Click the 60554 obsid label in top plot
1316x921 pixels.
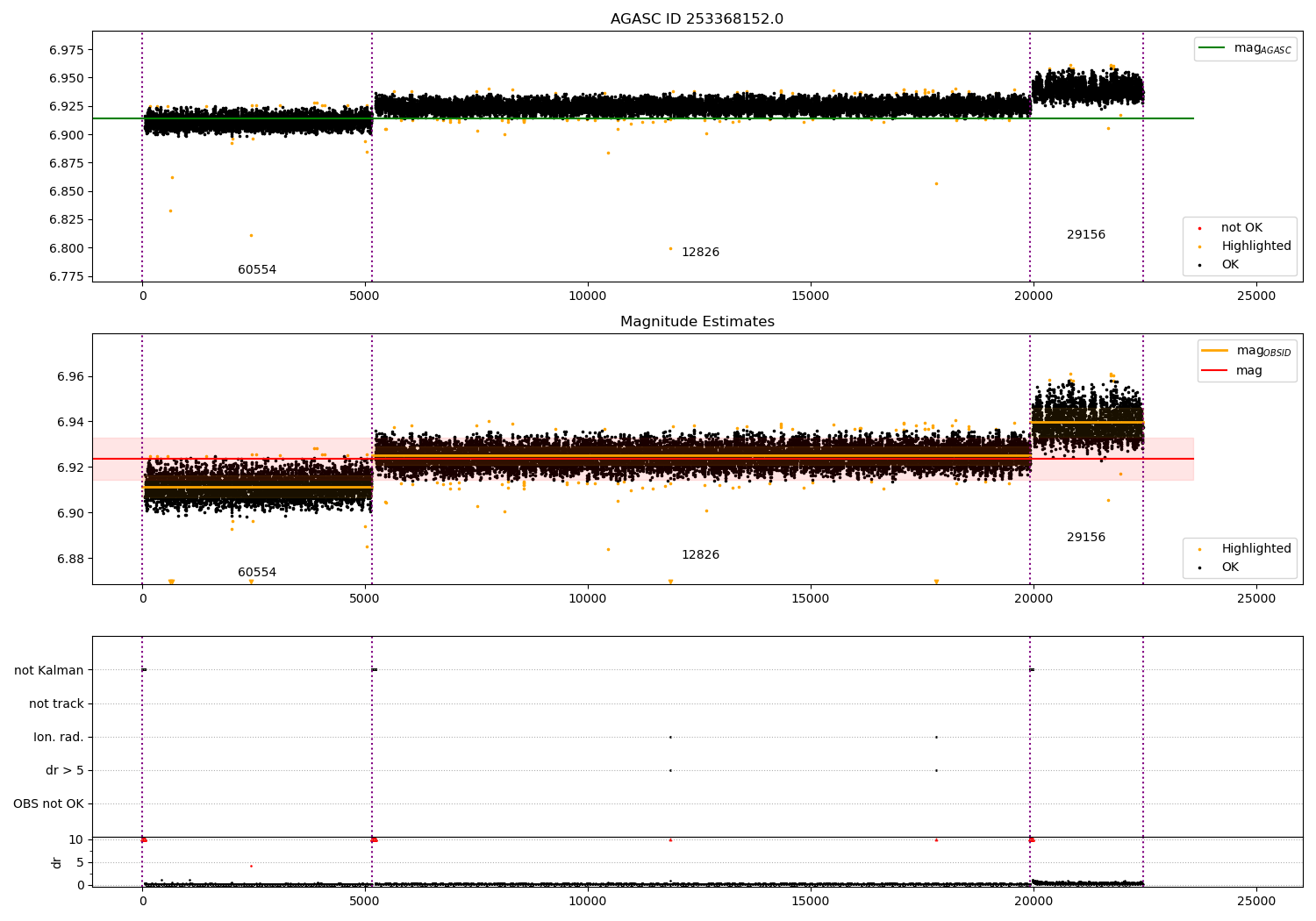click(257, 270)
